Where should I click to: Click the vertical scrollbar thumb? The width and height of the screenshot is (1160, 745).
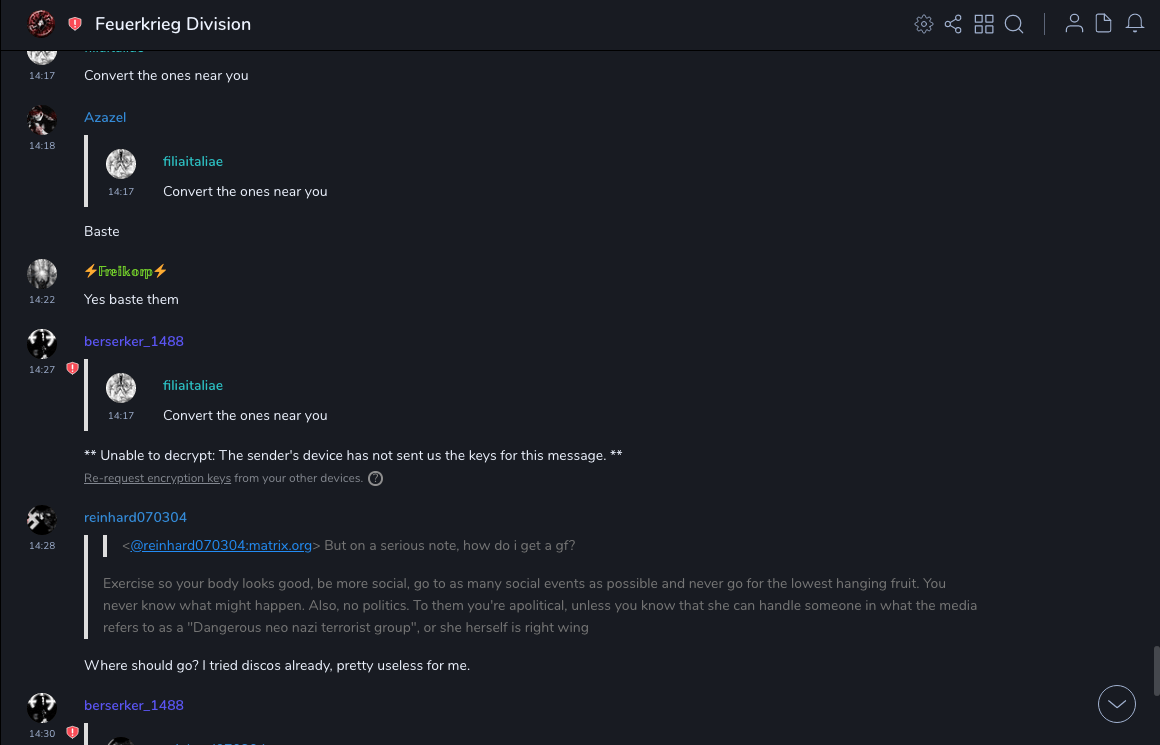[1157, 671]
